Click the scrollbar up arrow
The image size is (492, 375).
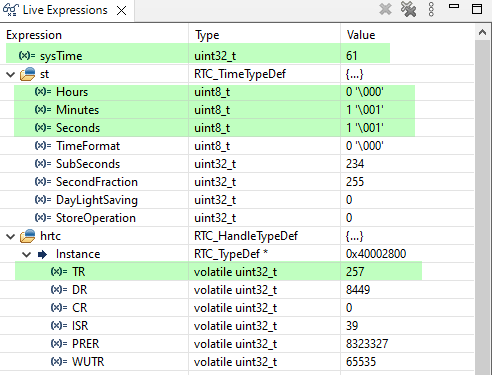[482, 32]
